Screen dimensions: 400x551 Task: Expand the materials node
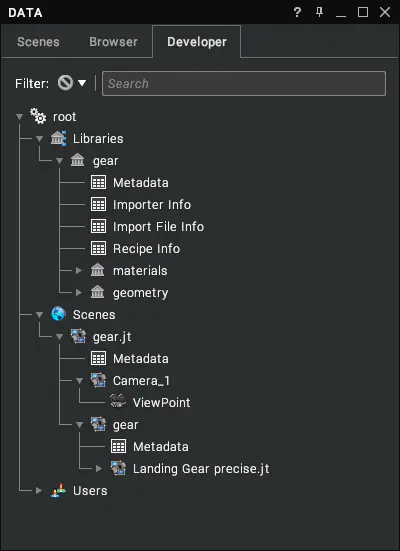[79, 270]
